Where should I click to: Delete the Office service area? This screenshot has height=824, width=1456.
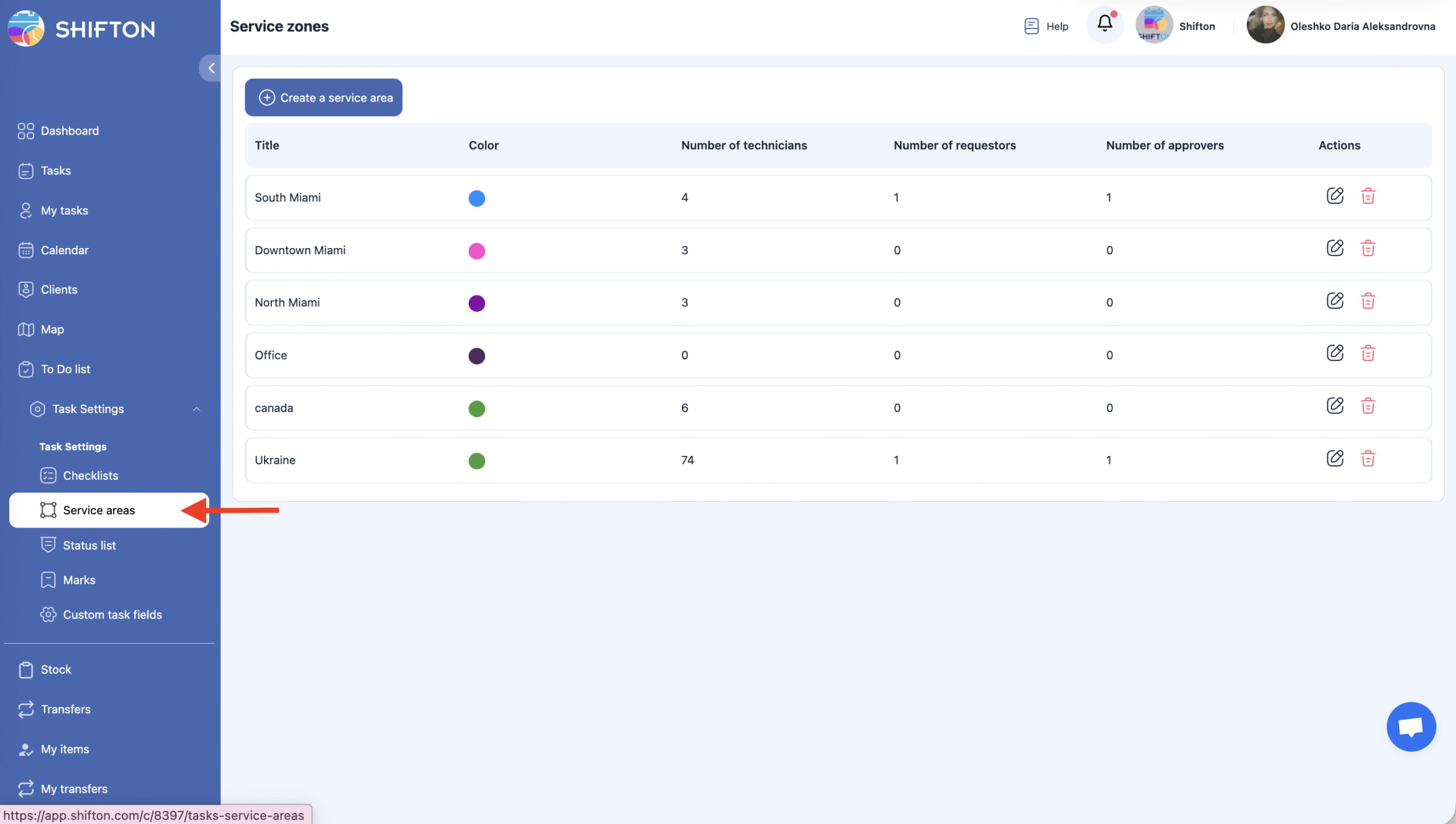coord(1367,354)
